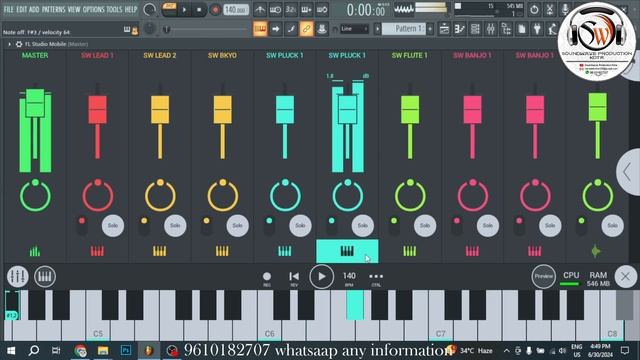Click the SW LEAD 1 pan knob

[x=98, y=195]
